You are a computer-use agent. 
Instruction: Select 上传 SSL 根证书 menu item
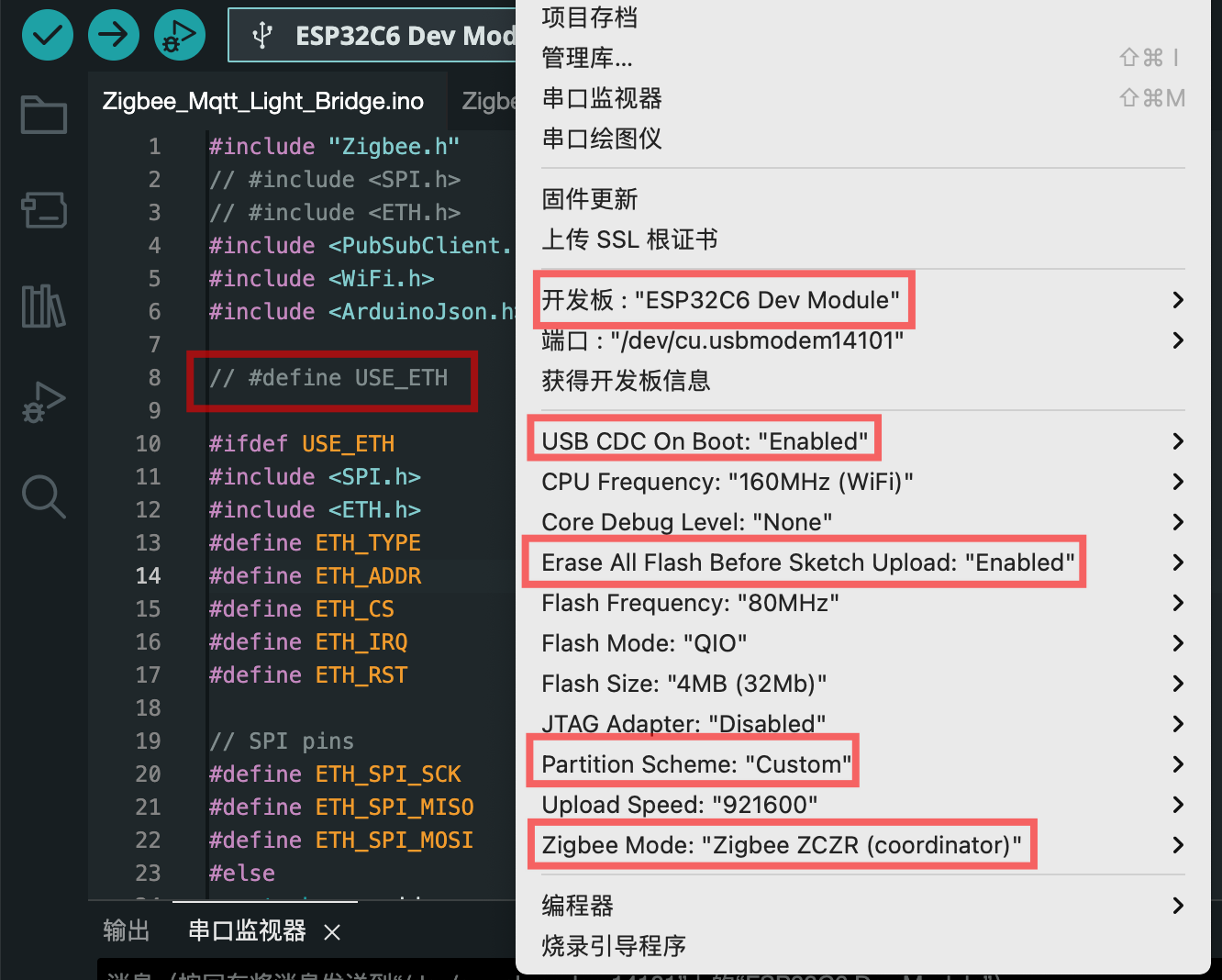click(862, 239)
